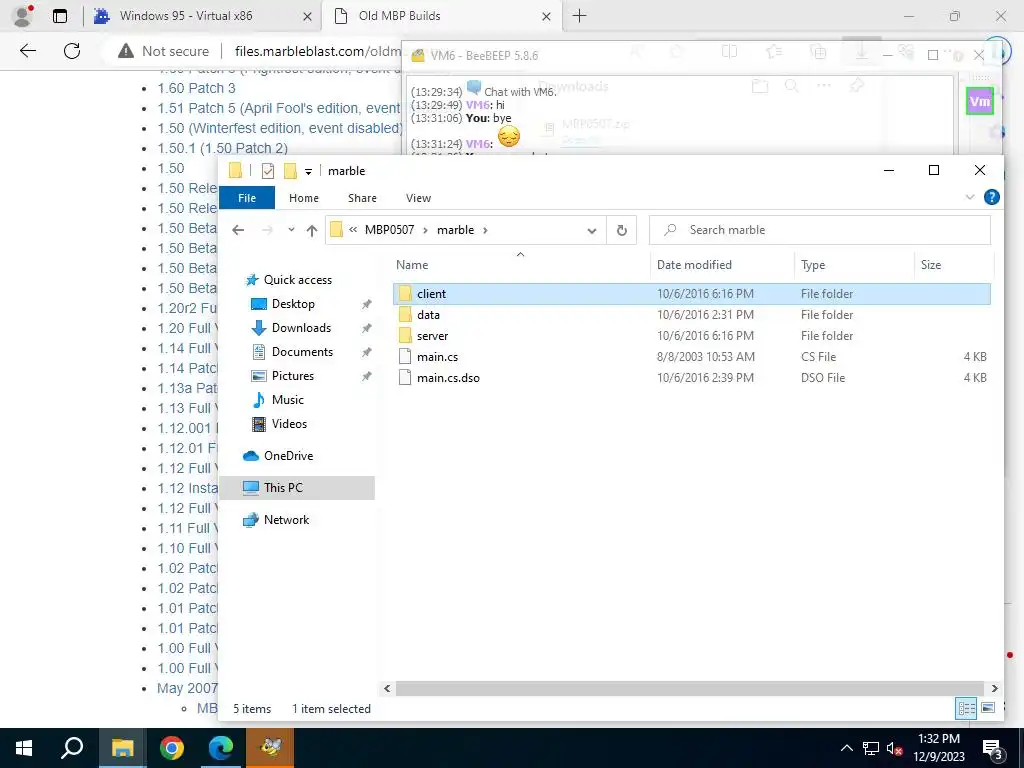Open Desktop in navigation pane

[x=293, y=304]
